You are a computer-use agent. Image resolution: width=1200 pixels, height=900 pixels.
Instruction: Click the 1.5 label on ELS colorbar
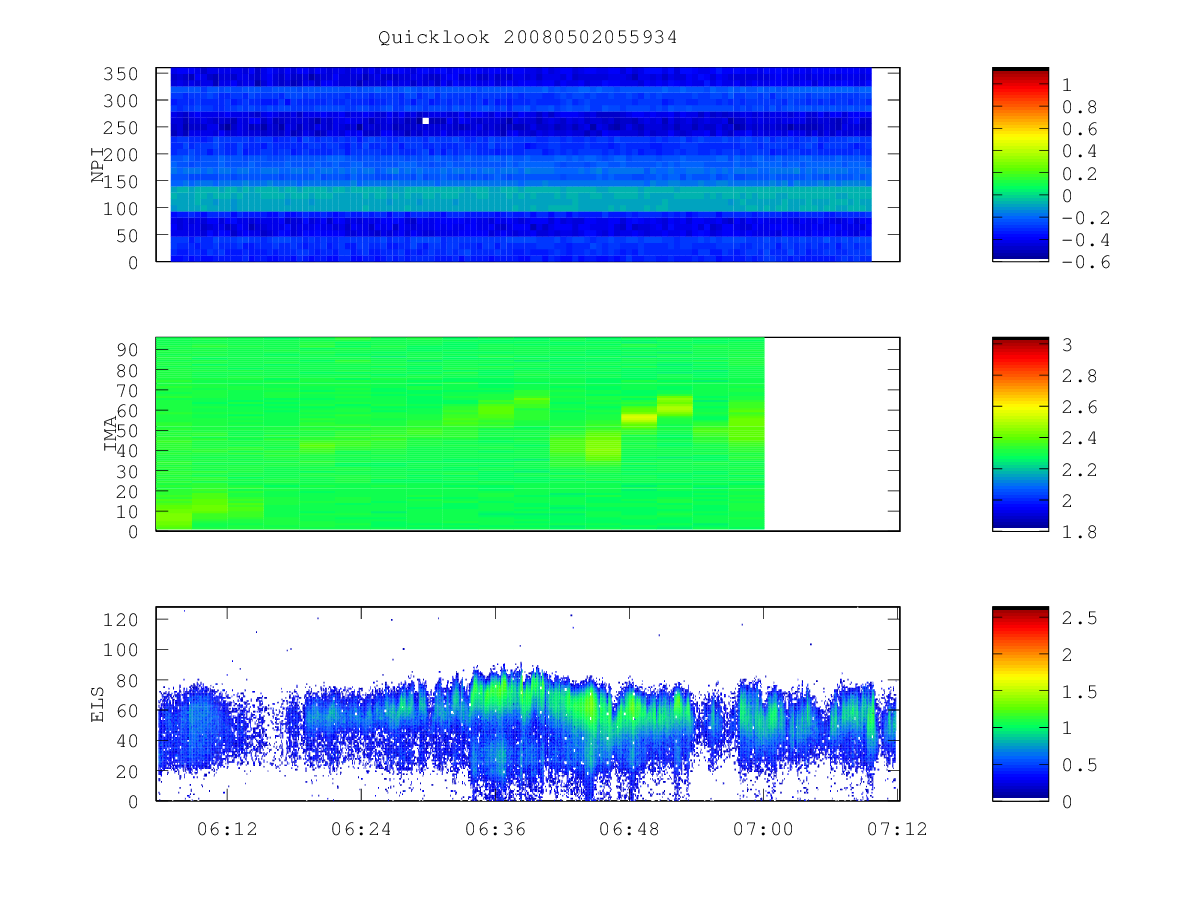coord(1079,691)
